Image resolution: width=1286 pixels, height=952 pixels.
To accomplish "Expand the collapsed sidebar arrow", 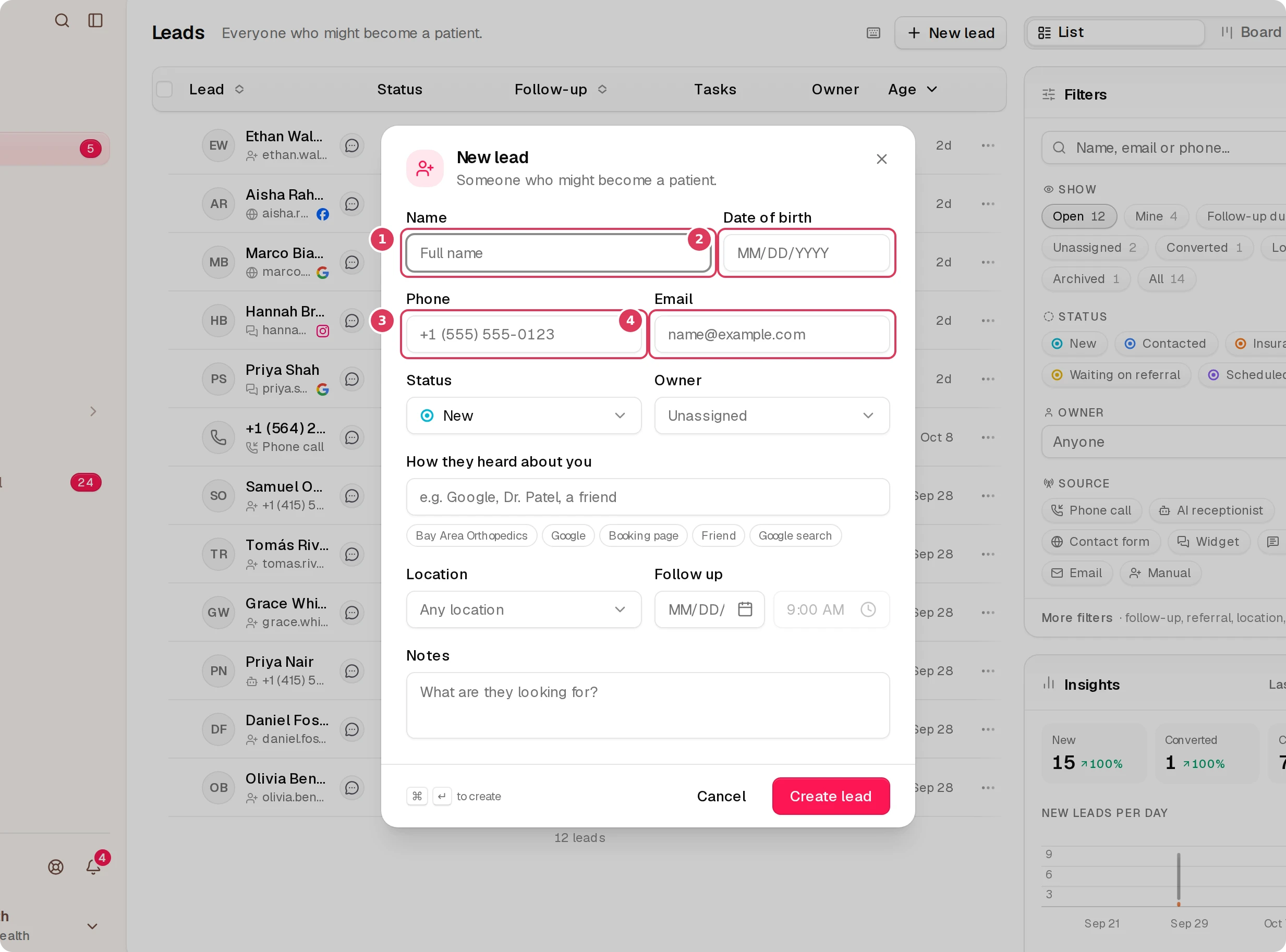I will 93,411.
